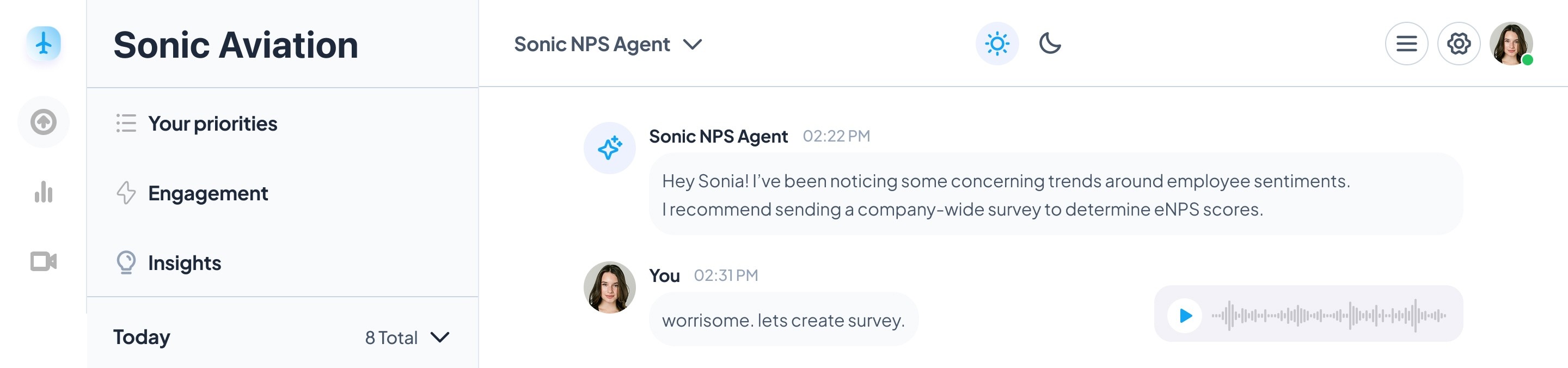This screenshot has height=368, width=1568.
Task: Click the hamburger menu button
Action: coord(1406,44)
